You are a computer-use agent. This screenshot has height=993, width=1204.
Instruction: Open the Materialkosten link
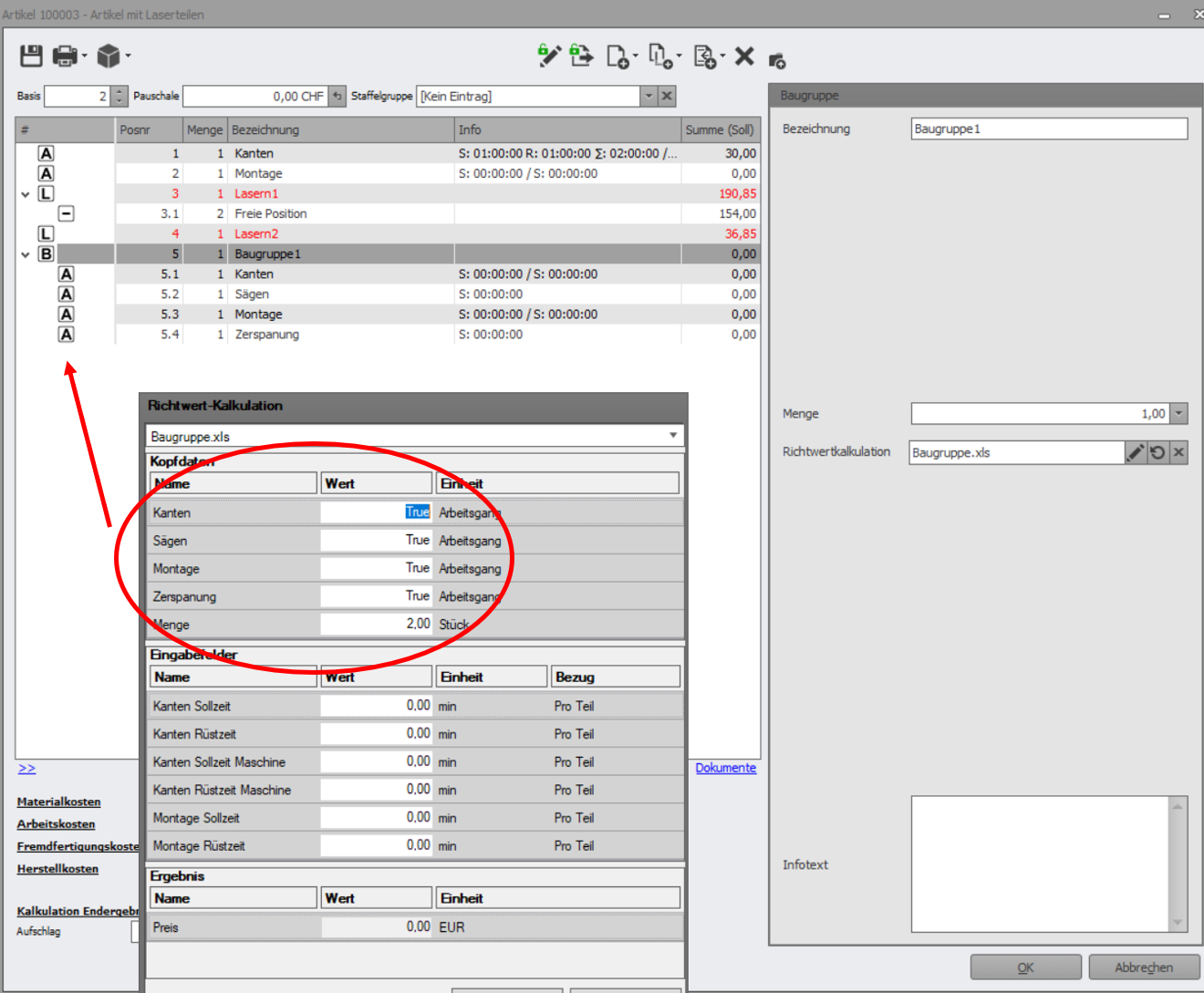click(58, 802)
